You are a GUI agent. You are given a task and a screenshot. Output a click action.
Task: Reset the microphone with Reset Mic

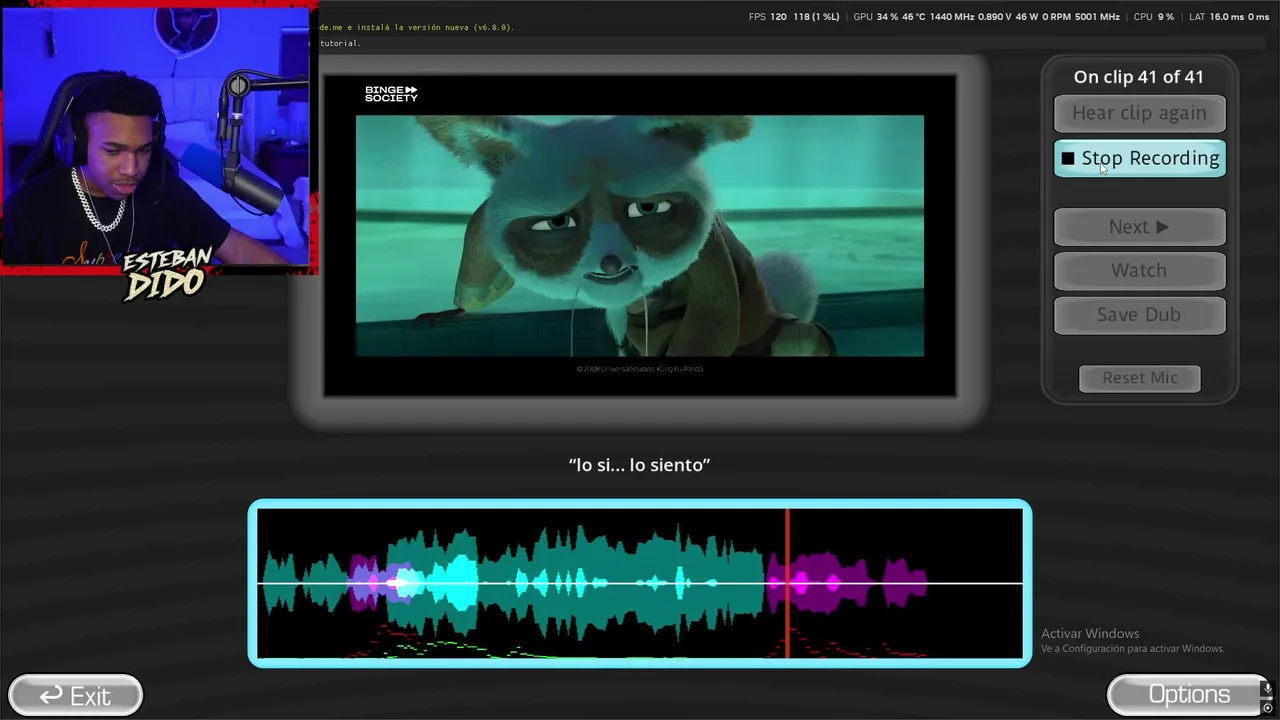tap(1140, 378)
